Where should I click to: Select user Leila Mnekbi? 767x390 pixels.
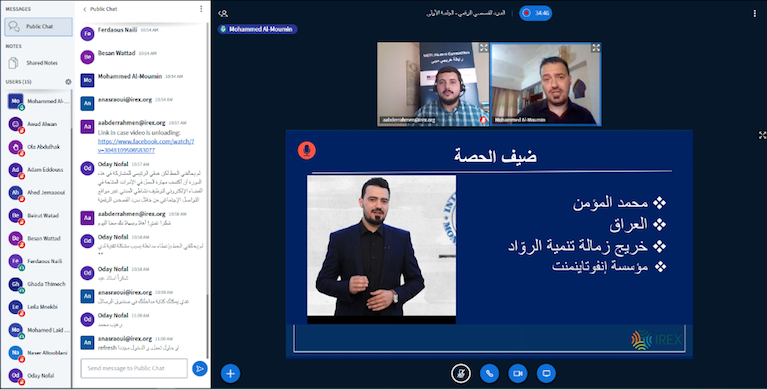tap(39, 307)
